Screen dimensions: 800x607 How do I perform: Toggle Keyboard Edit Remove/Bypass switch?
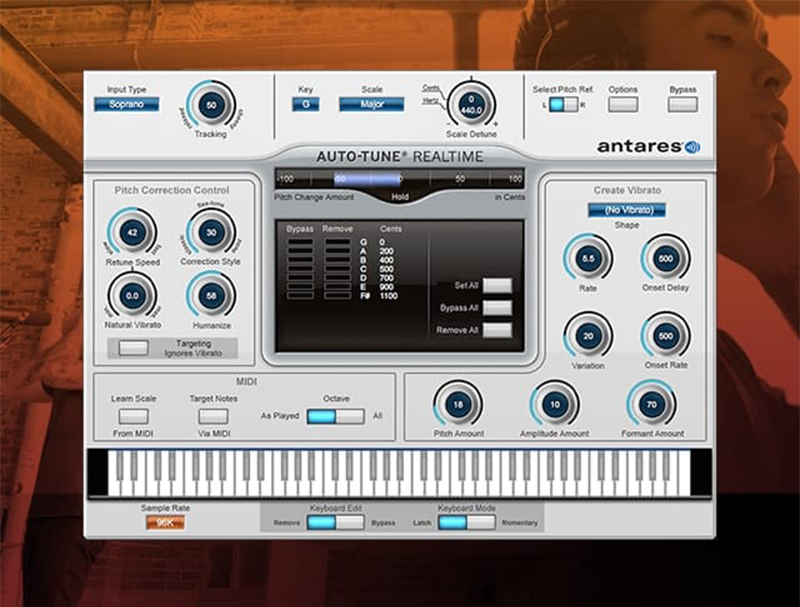(336, 522)
